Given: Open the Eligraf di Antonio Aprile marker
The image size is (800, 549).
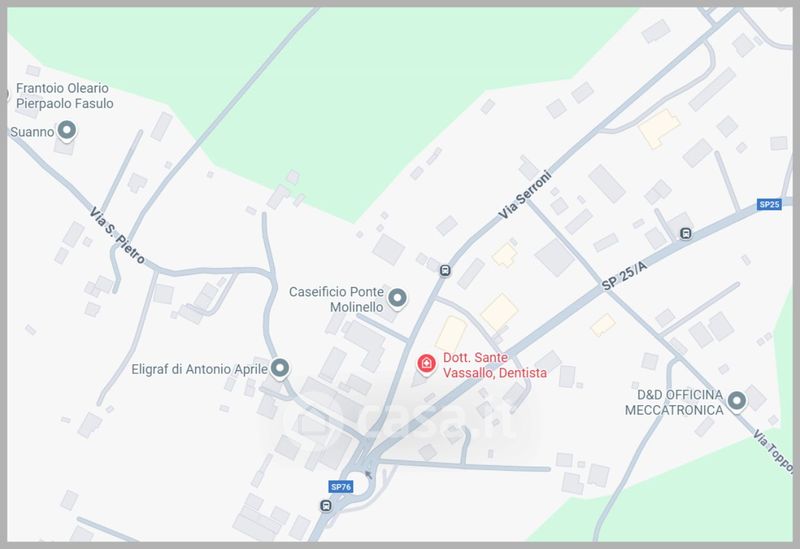Looking at the screenshot, I should click(x=280, y=368).
